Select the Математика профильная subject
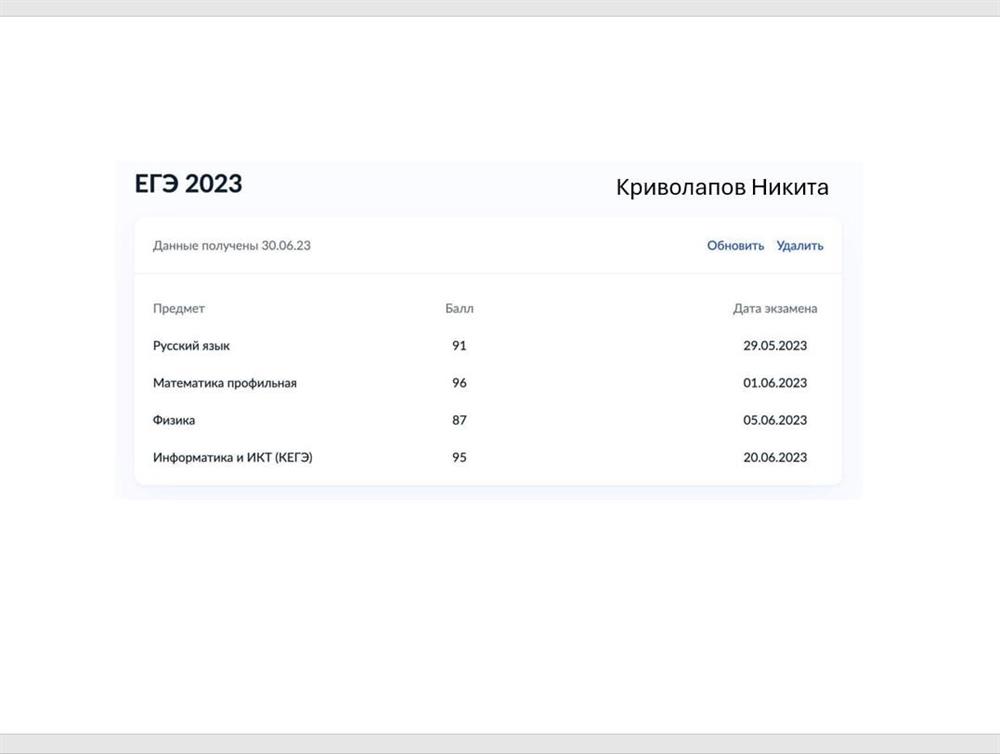 224,383
